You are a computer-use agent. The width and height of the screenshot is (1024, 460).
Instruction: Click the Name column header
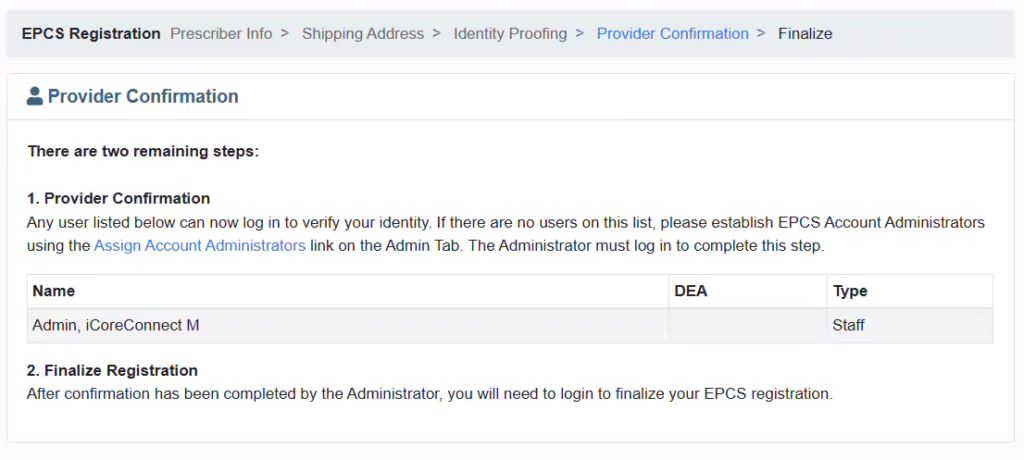(x=54, y=291)
